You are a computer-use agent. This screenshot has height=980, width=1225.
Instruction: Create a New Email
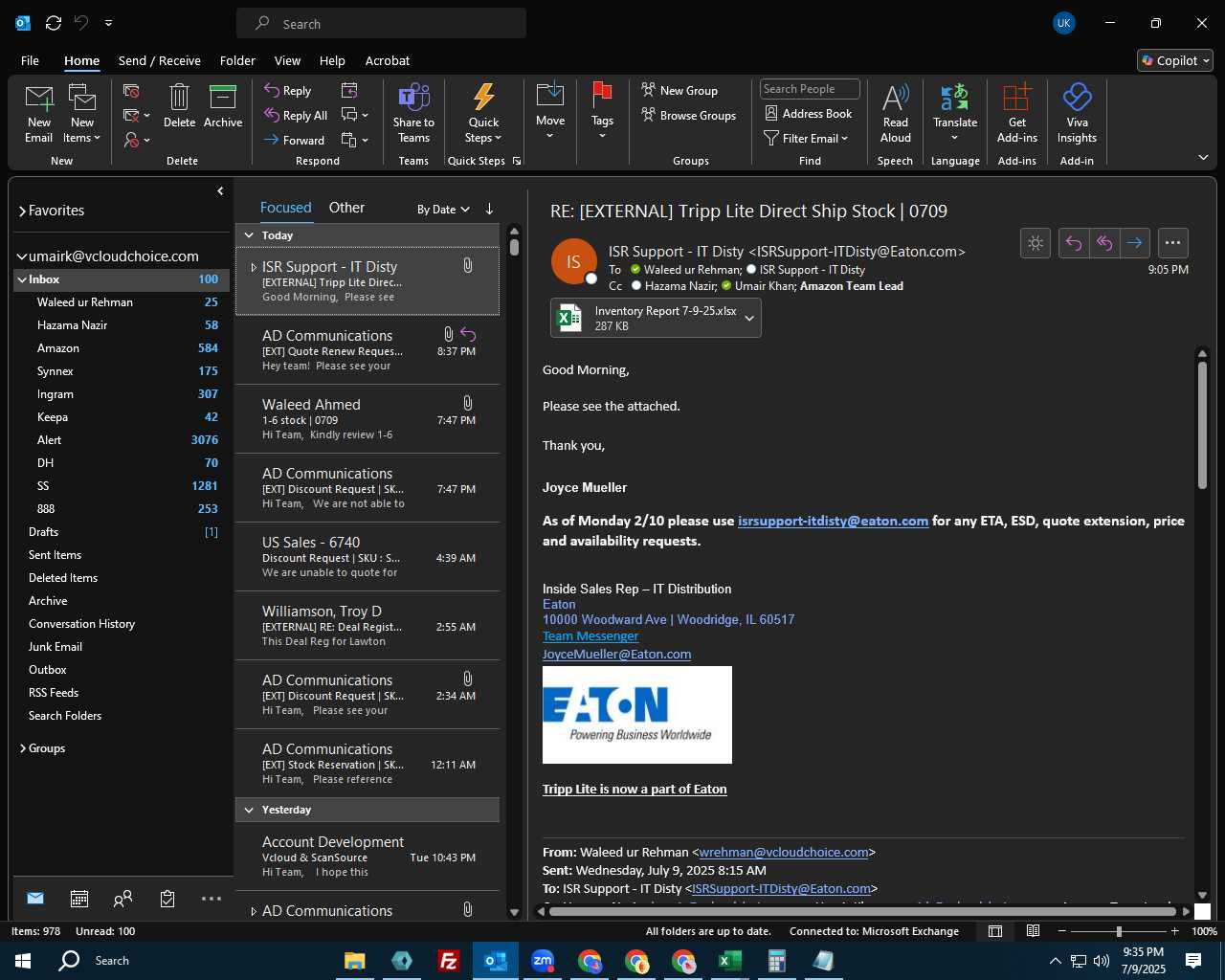tap(38, 114)
